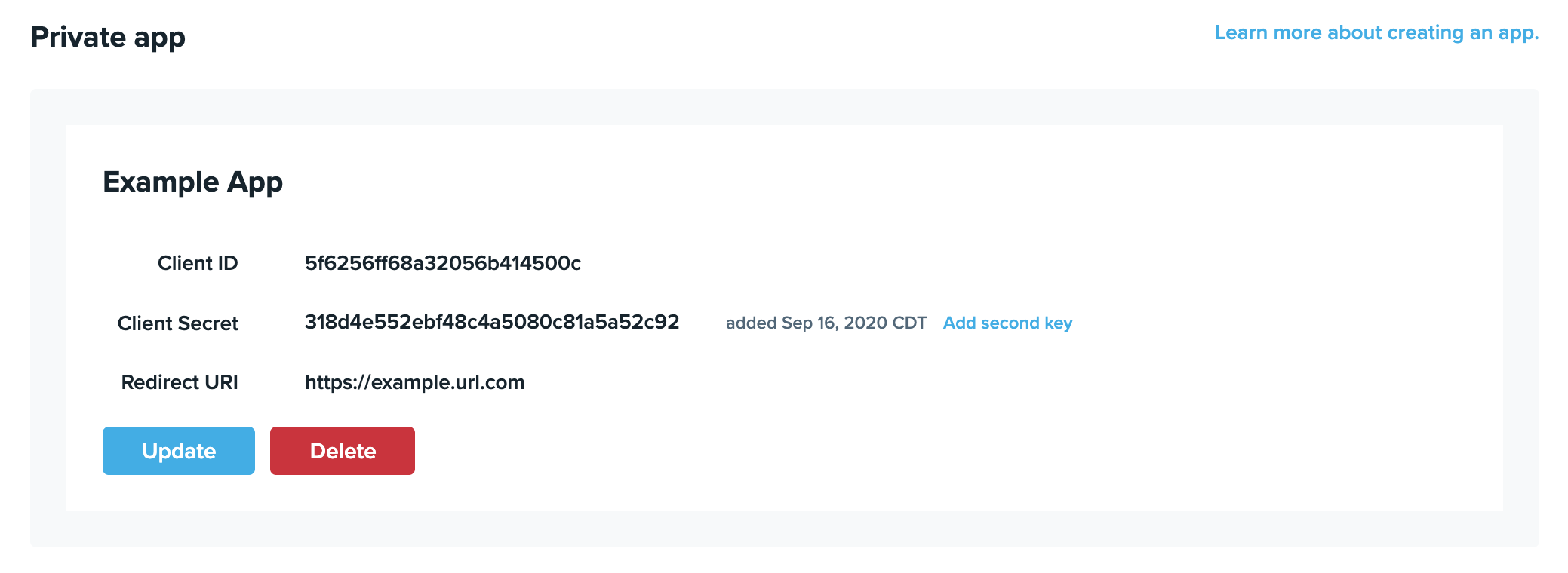Click the 'Redirect URI' field label
Image resolution: width=1568 pixels, height=573 pixels.
[x=180, y=382]
